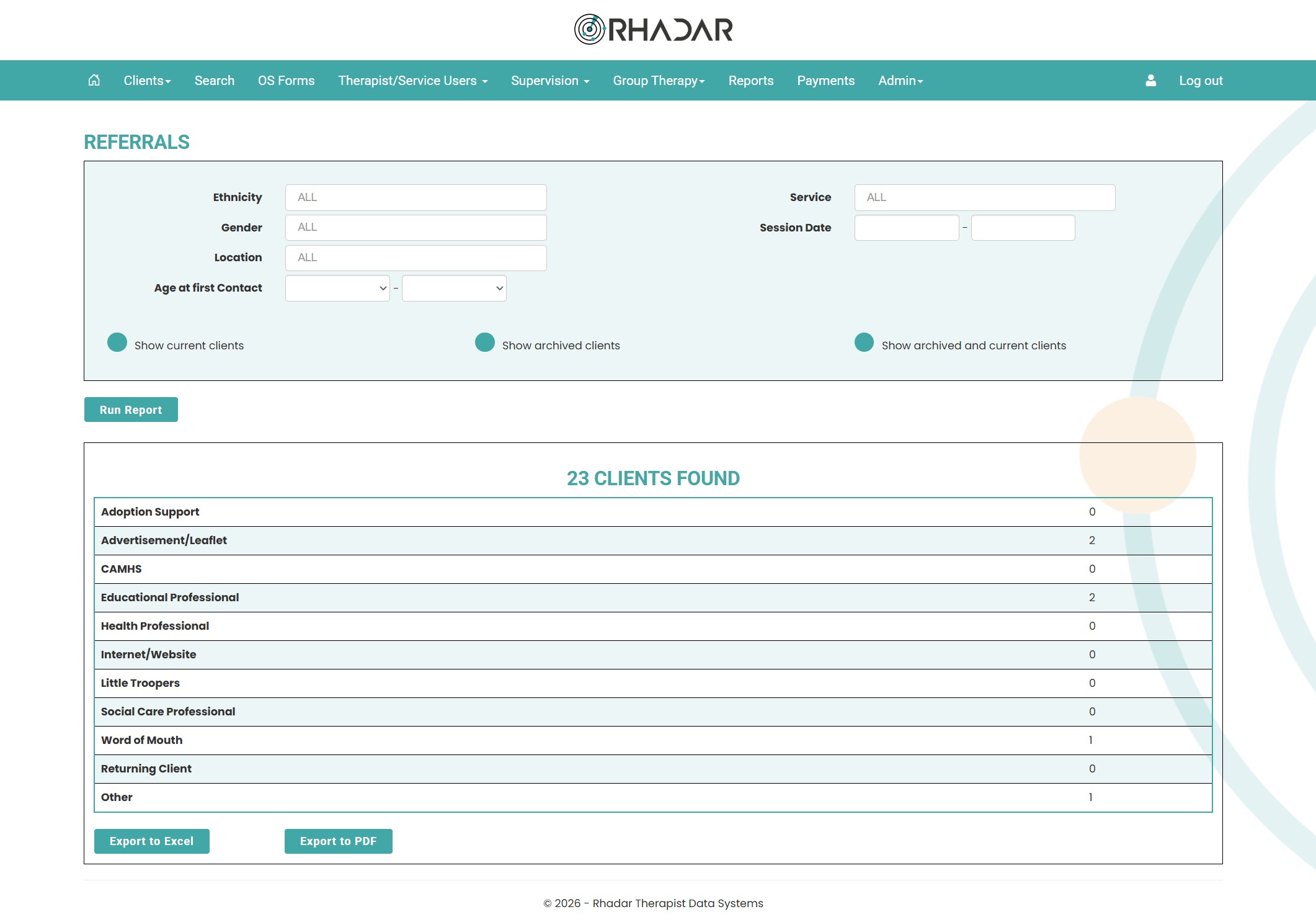Focus the Session Date start field
The height and width of the screenshot is (922, 1316).
click(907, 228)
